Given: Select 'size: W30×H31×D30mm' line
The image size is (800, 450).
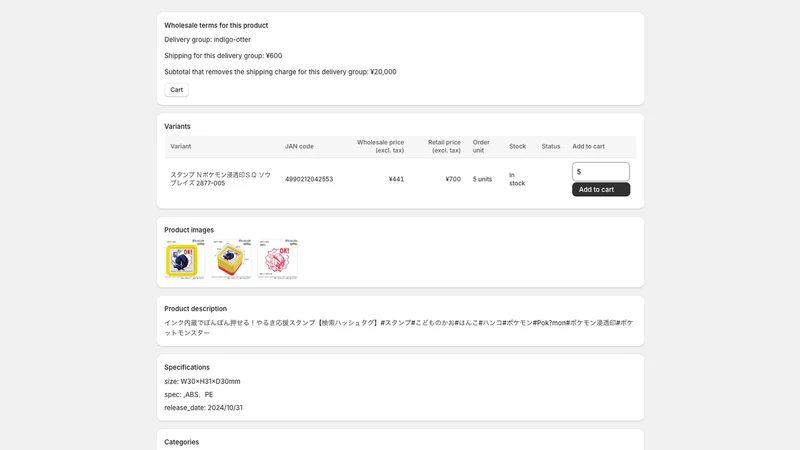Looking at the screenshot, I should (x=202, y=381).
